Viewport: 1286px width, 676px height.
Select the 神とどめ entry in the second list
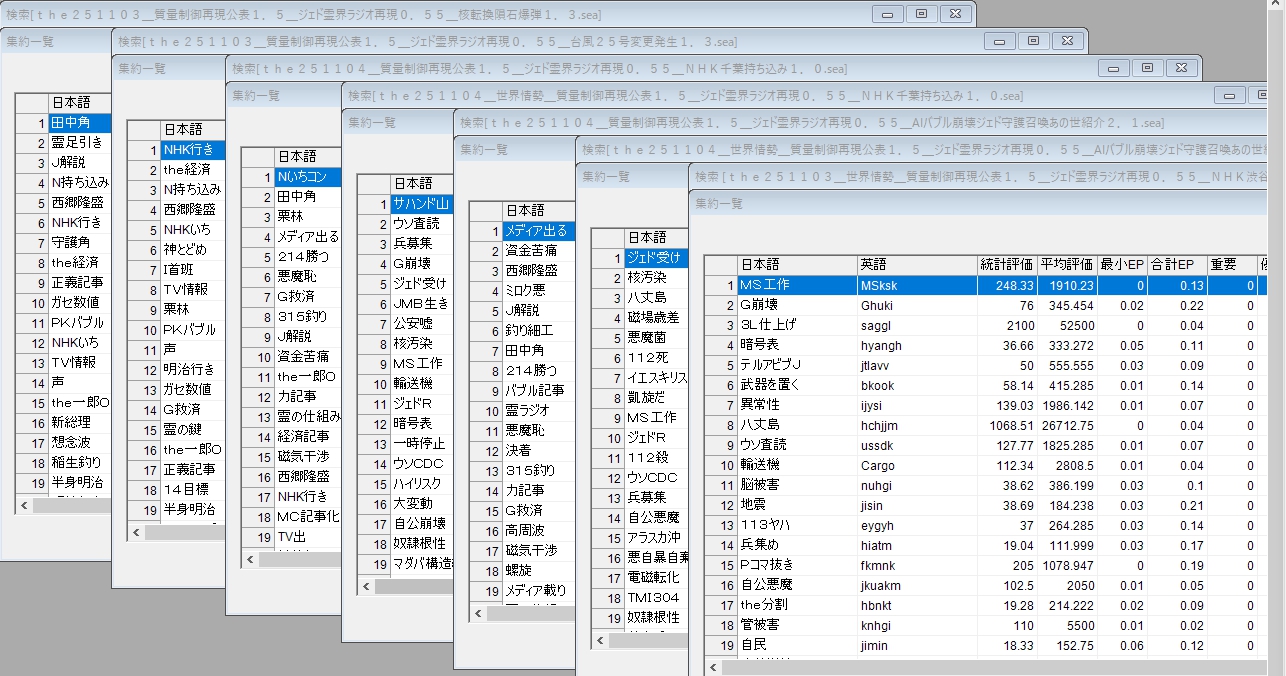pos(189,249)
